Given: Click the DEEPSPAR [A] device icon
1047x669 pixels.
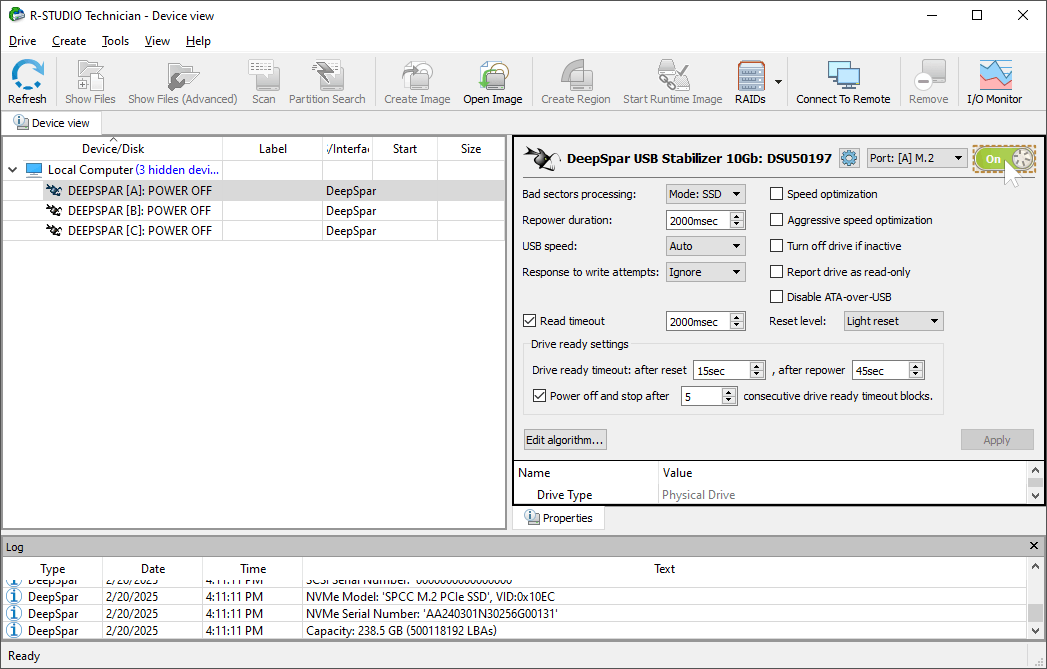Looking at the screenshot, I should 53,190.
